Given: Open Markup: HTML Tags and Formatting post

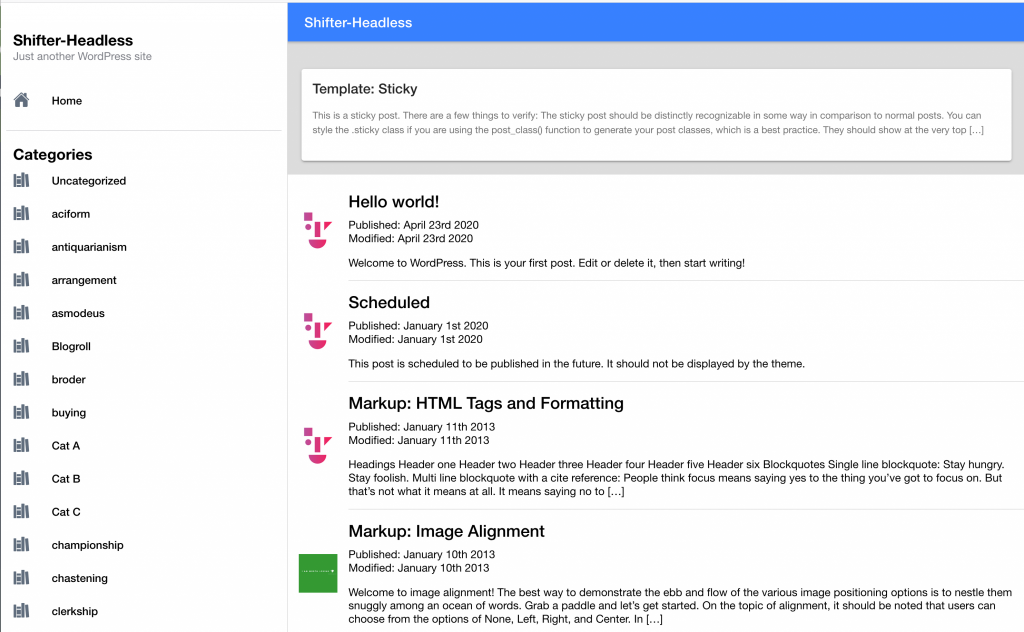Looking at the screenshot, I should [x=486, y=403].
